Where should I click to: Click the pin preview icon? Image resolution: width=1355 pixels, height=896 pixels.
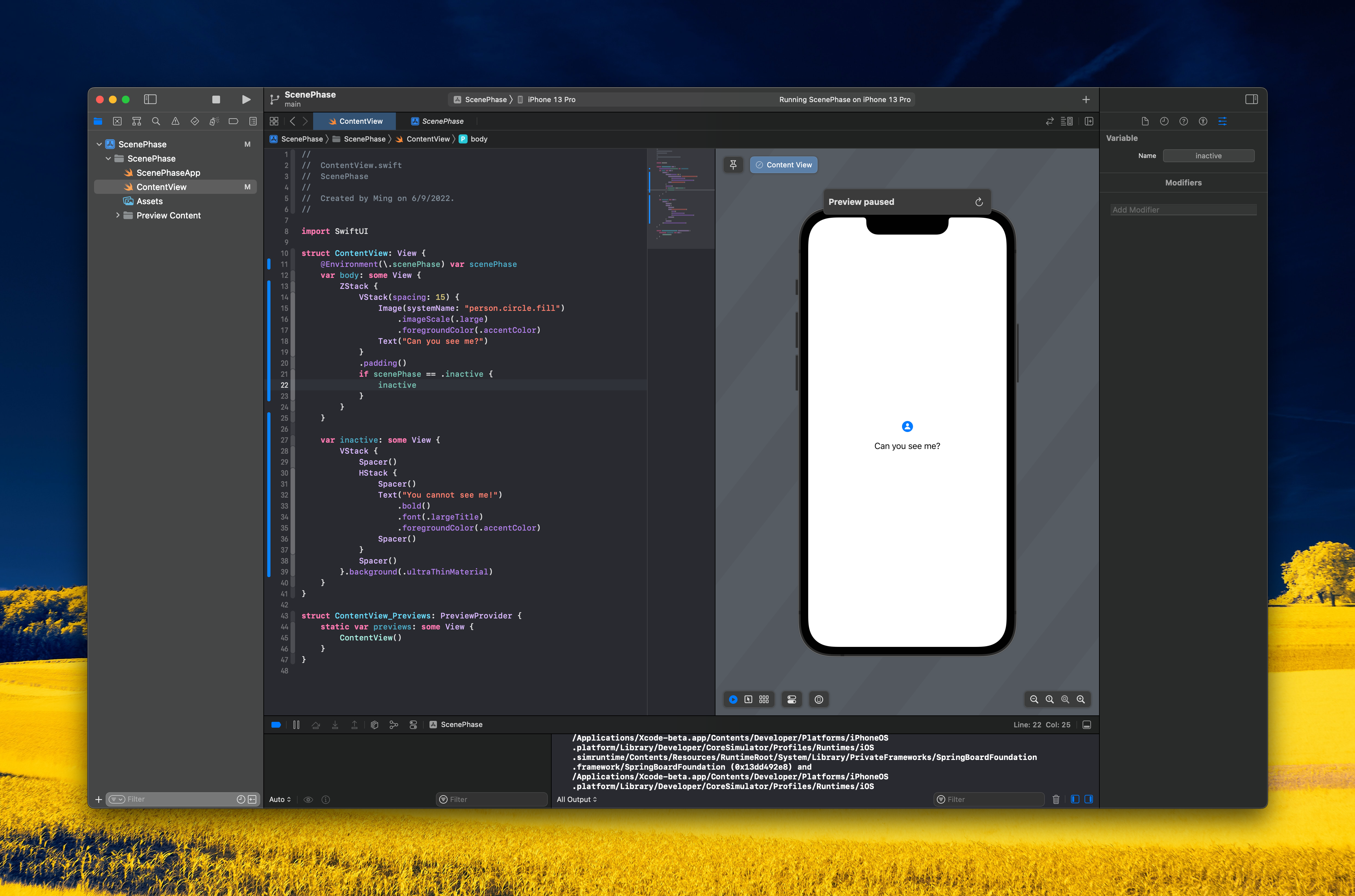[x=733, y=164]
